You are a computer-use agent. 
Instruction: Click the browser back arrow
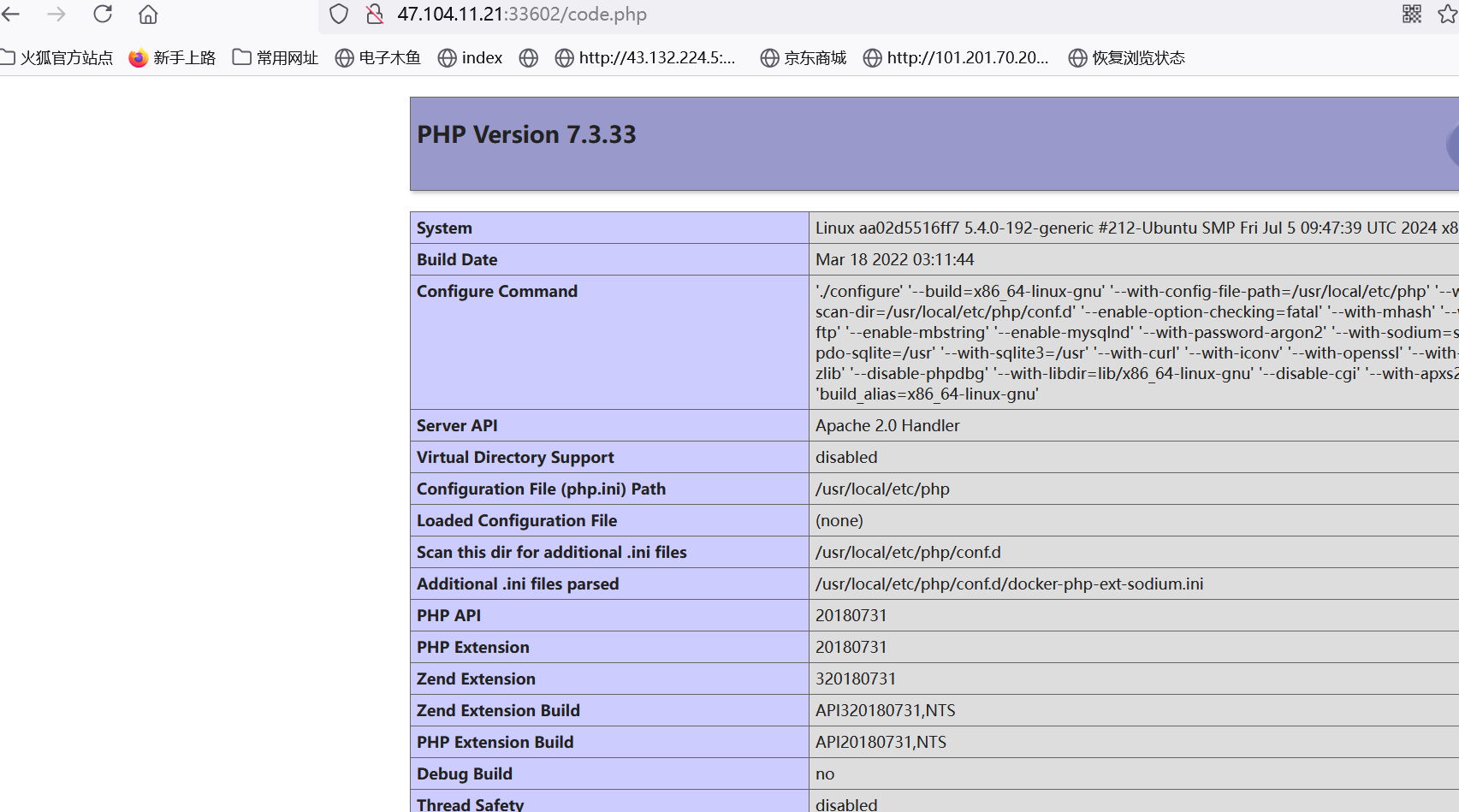pos(11,15)
